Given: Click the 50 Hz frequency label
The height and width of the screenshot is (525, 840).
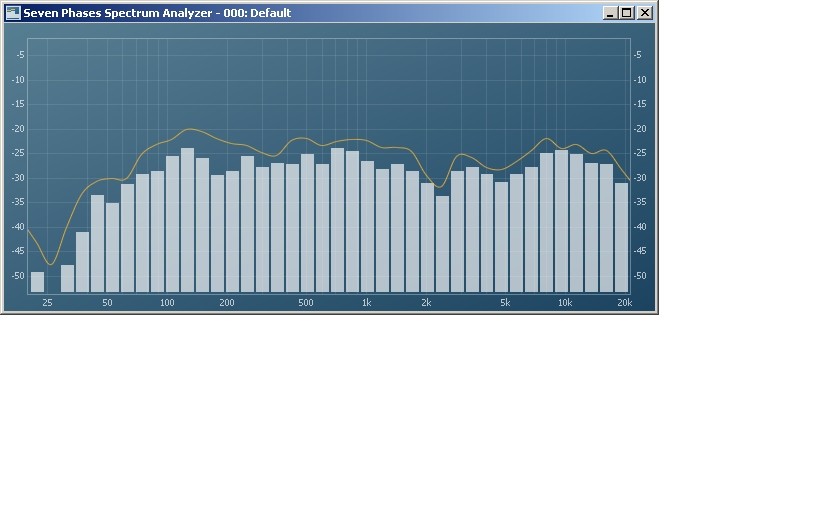Looking at the screenshot, I should tap(107, 303).
